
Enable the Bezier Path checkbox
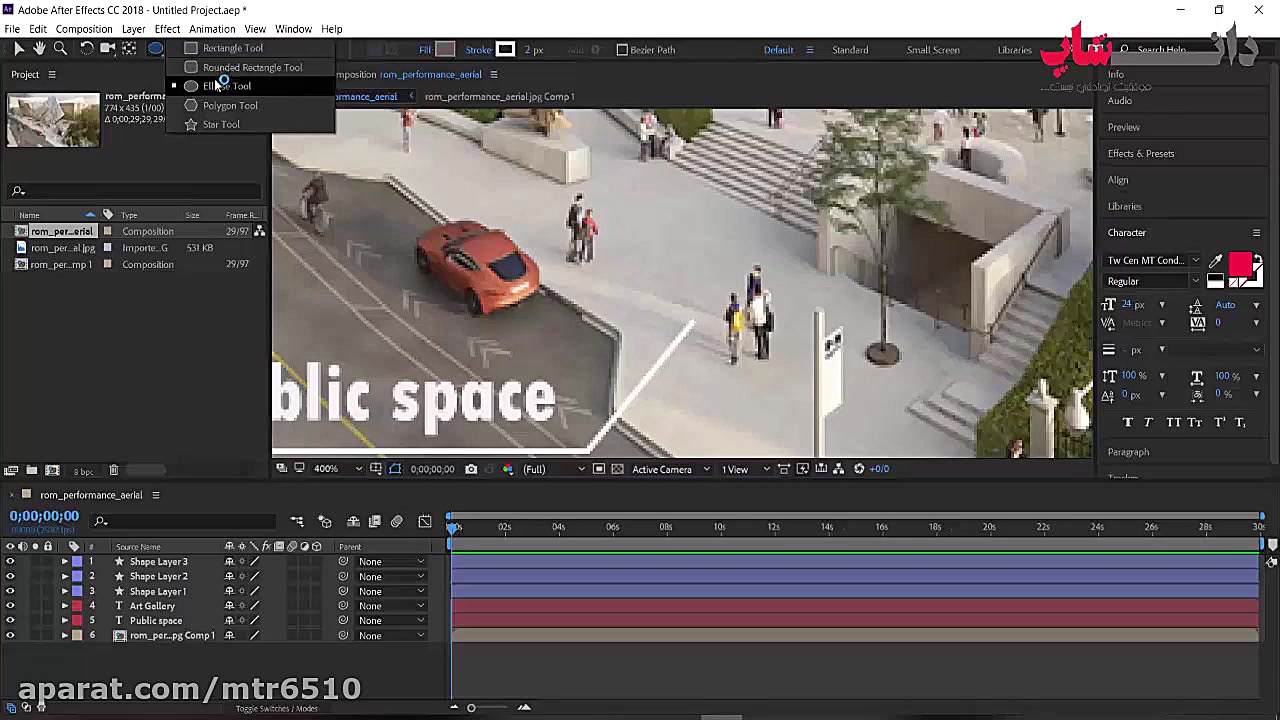(x=622, y=50)
